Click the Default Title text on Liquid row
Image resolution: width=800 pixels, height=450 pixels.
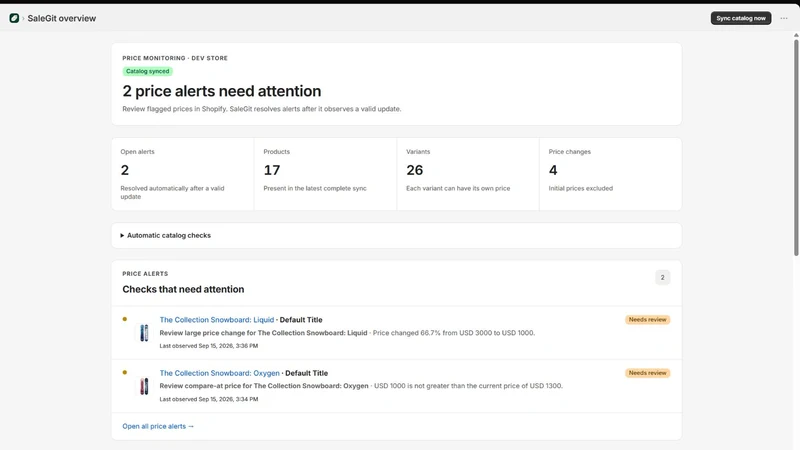point(301,320)
